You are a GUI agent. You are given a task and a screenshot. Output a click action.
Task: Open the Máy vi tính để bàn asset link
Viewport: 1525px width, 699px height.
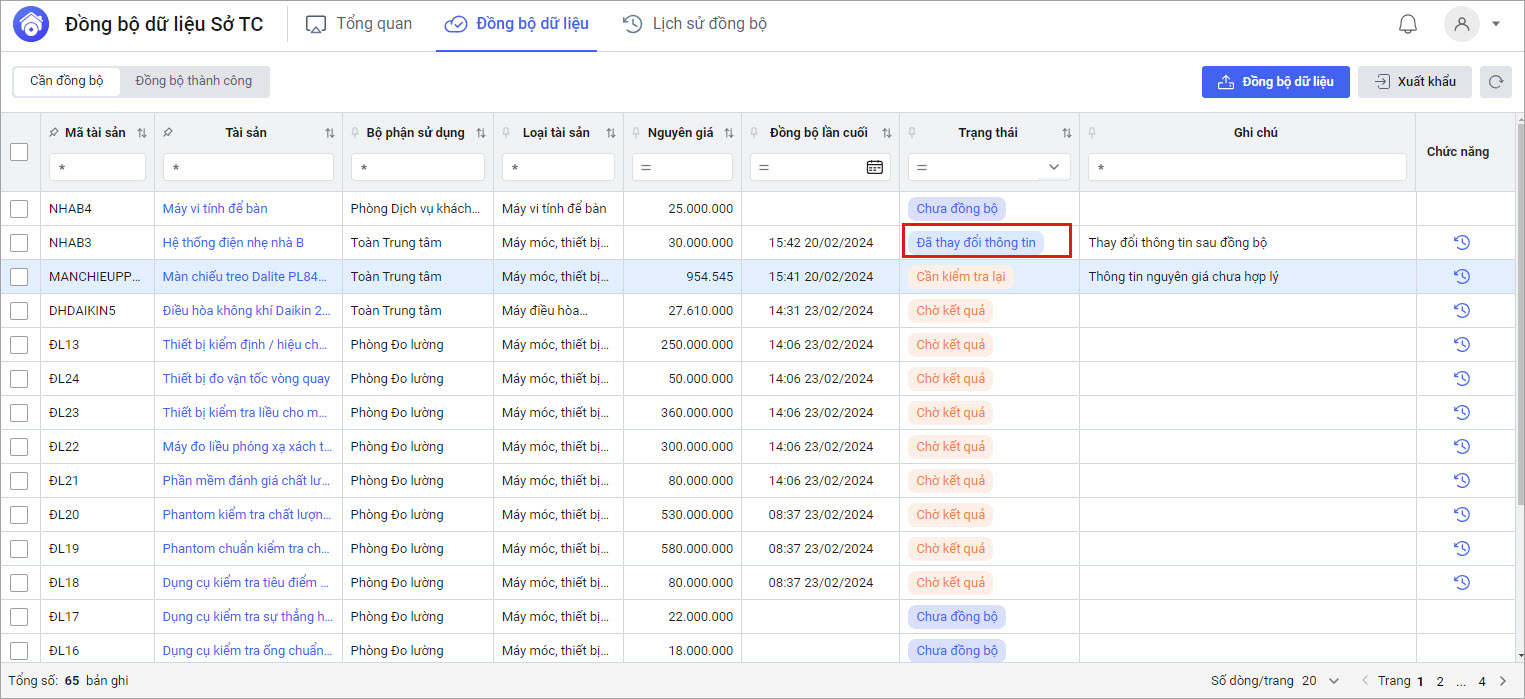coord(215,208)
